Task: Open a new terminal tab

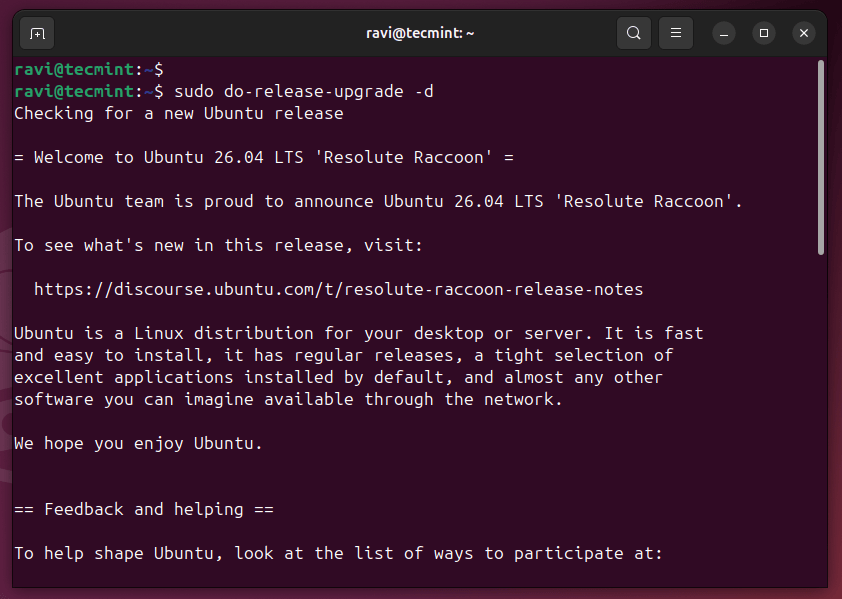Action: (37, 33)
